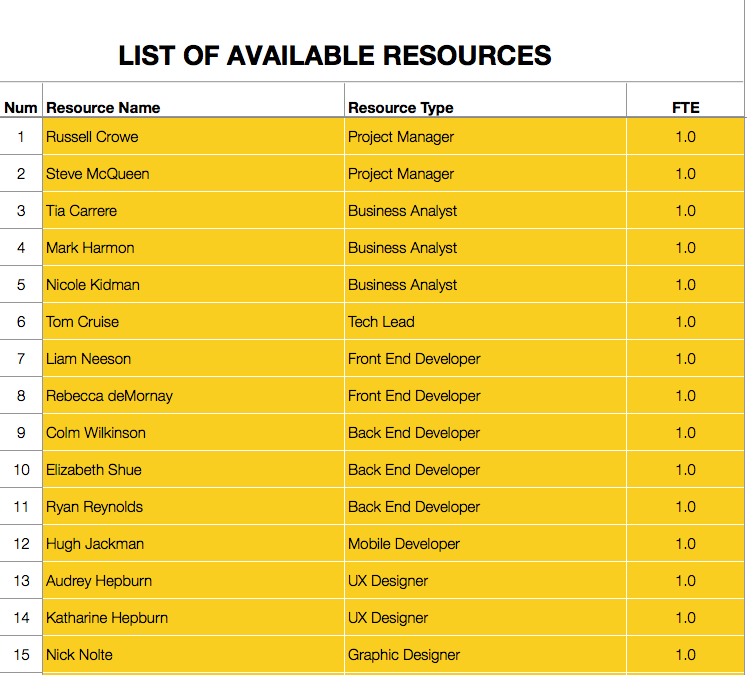This screenshot has width=747, height=675.
Task: Click the 'Tech Lead' cell
Action: click(x=485, y=322)
